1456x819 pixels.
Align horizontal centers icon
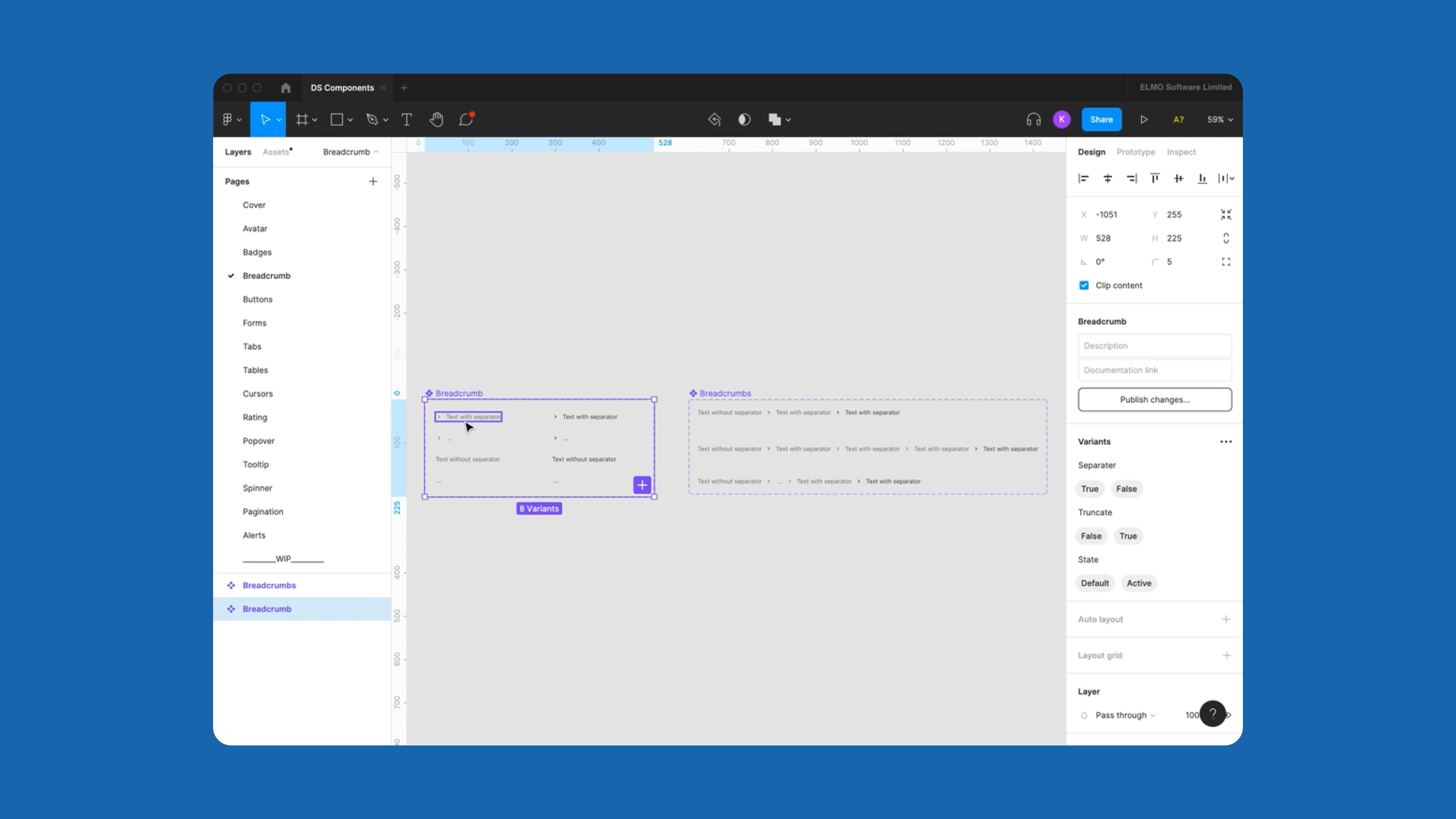pyautogui.click(x=1108, y=179)
